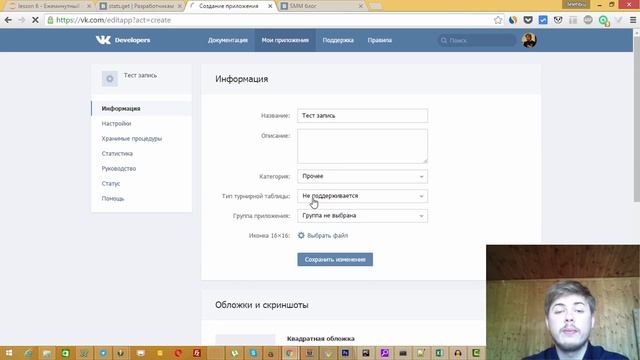
Task: Click the browser address bar URL
Action: [x=113, y=20]
